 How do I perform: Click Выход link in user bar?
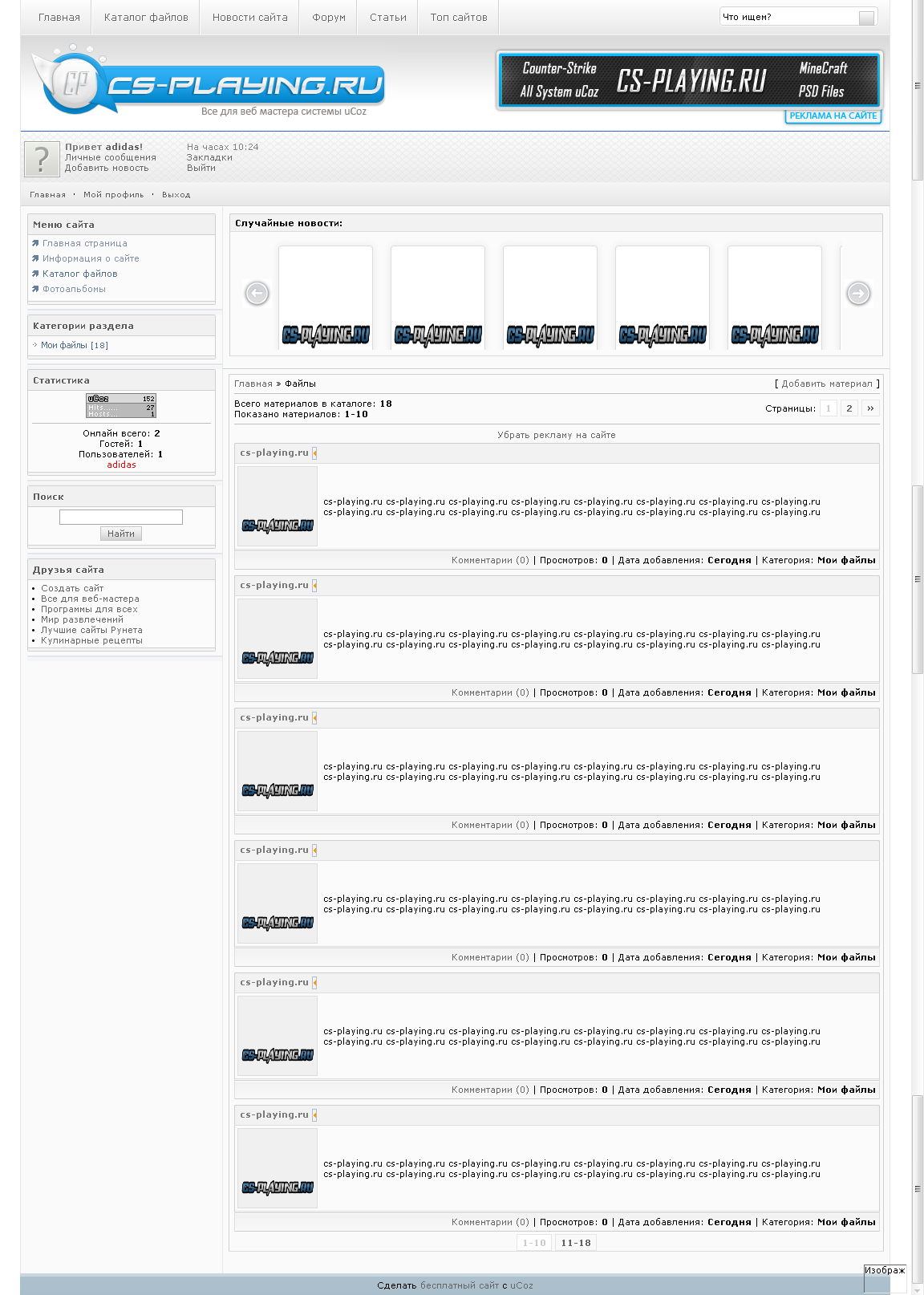(176, 194)
